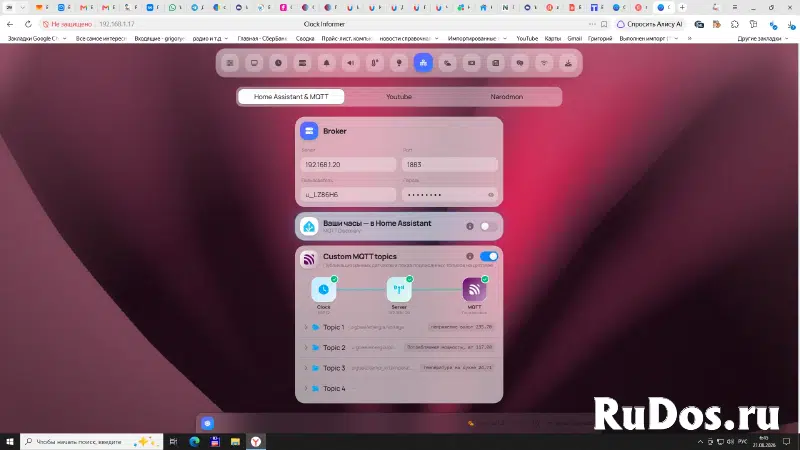Click the broker password field

(x=449, y=194)
